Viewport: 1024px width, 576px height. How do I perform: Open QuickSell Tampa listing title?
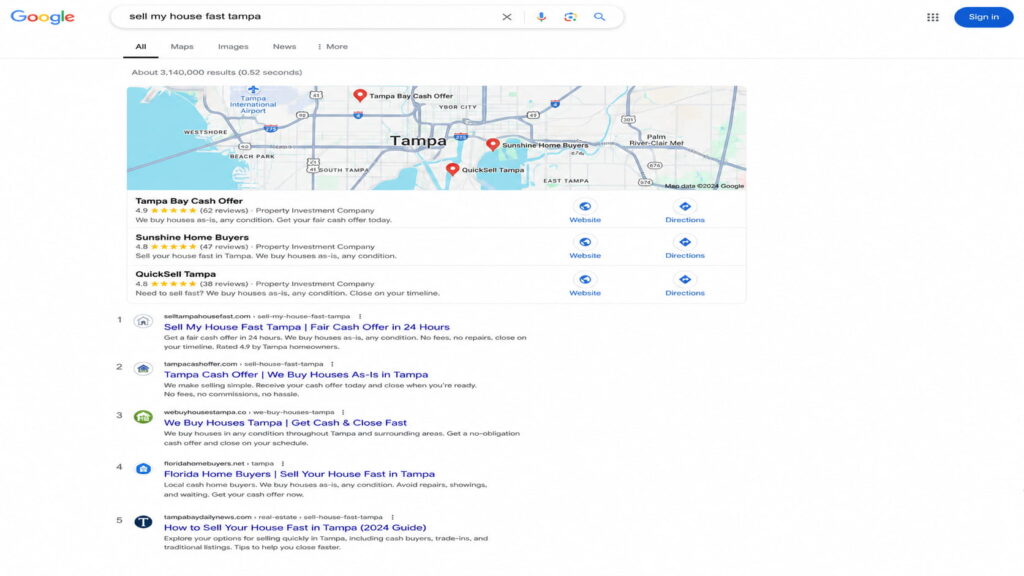point(175,274)
